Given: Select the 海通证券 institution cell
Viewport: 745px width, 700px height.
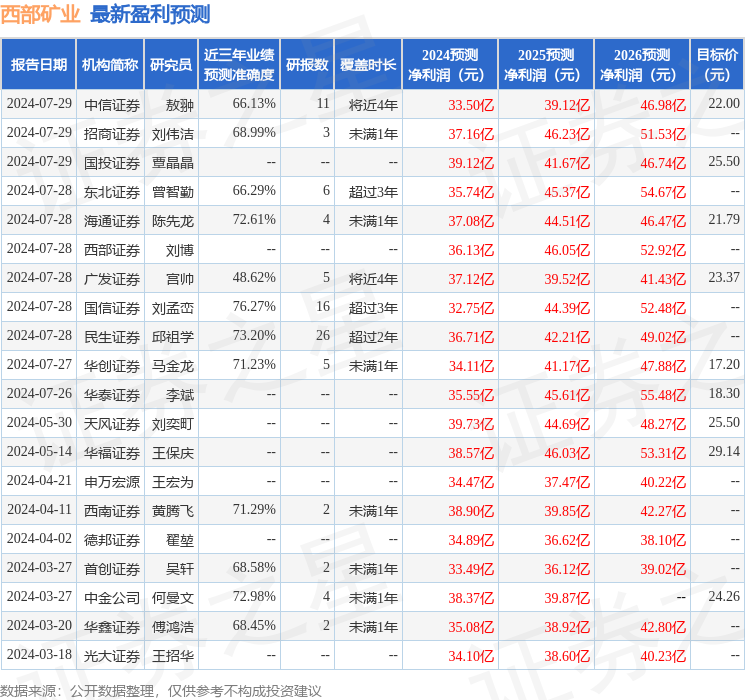Looking at the screenshot, I should [x=112, y=221].
